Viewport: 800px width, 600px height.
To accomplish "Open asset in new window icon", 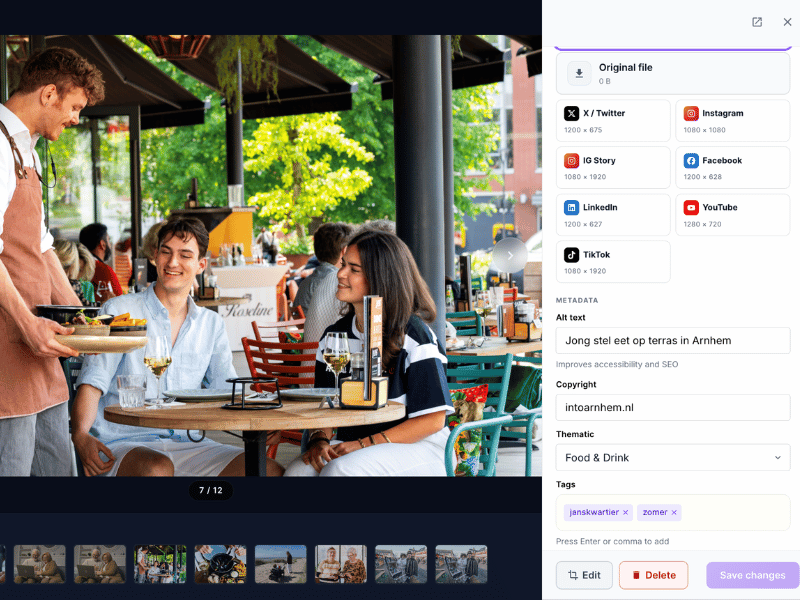I will pos(757,22).
